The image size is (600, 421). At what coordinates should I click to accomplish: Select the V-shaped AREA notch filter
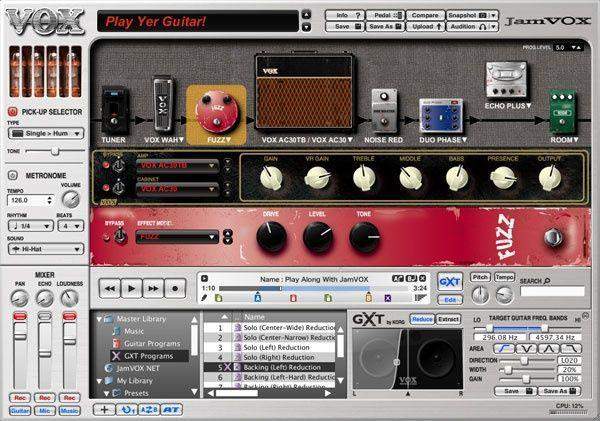click(x=527, y=349)
